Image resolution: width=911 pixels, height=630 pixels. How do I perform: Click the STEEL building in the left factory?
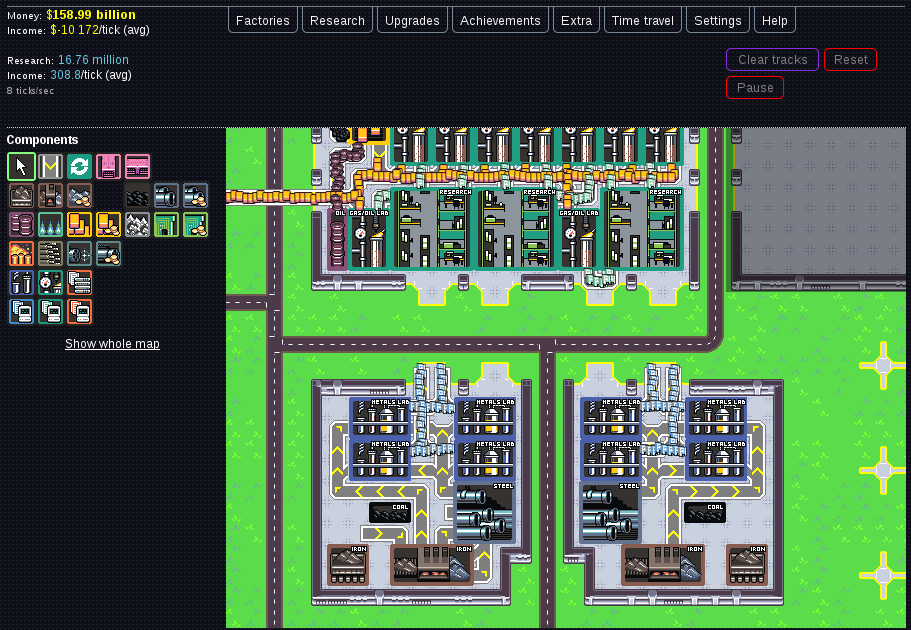click(484, 512)
